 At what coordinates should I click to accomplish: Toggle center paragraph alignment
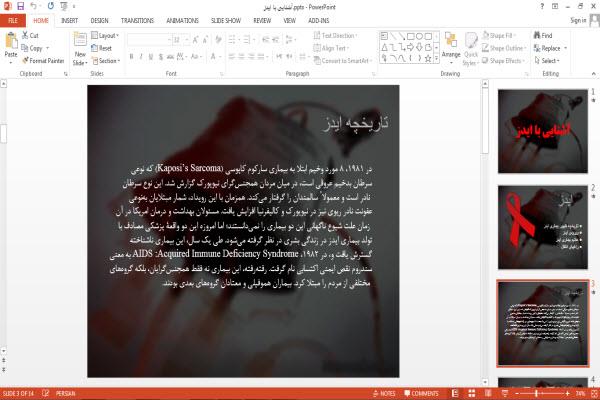241,57
